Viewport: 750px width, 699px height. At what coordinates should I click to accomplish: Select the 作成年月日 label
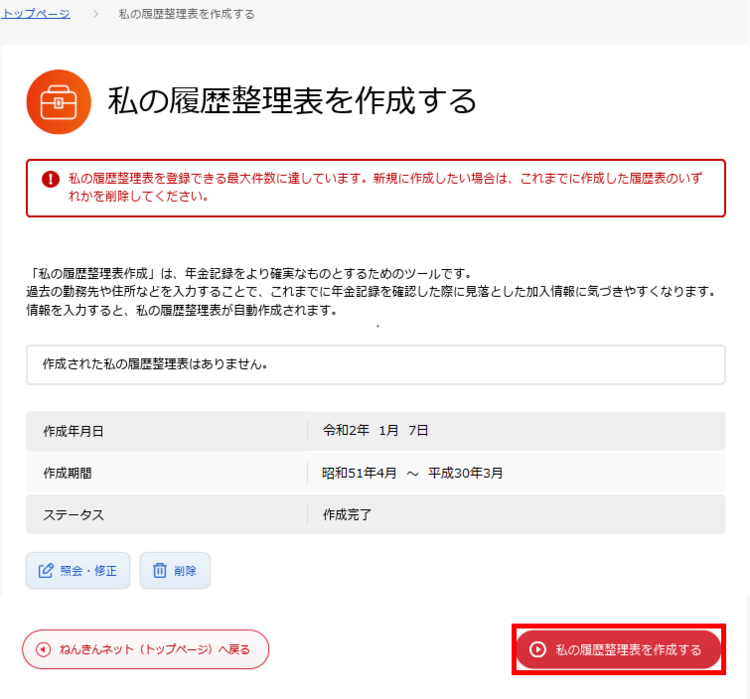(x=73, y=431)
